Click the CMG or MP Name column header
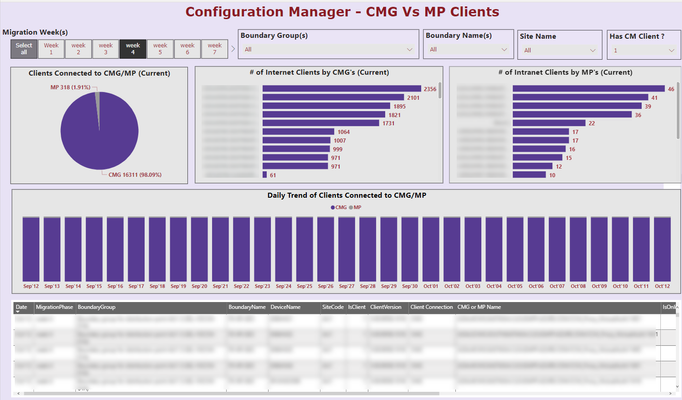 pos(479,307)
